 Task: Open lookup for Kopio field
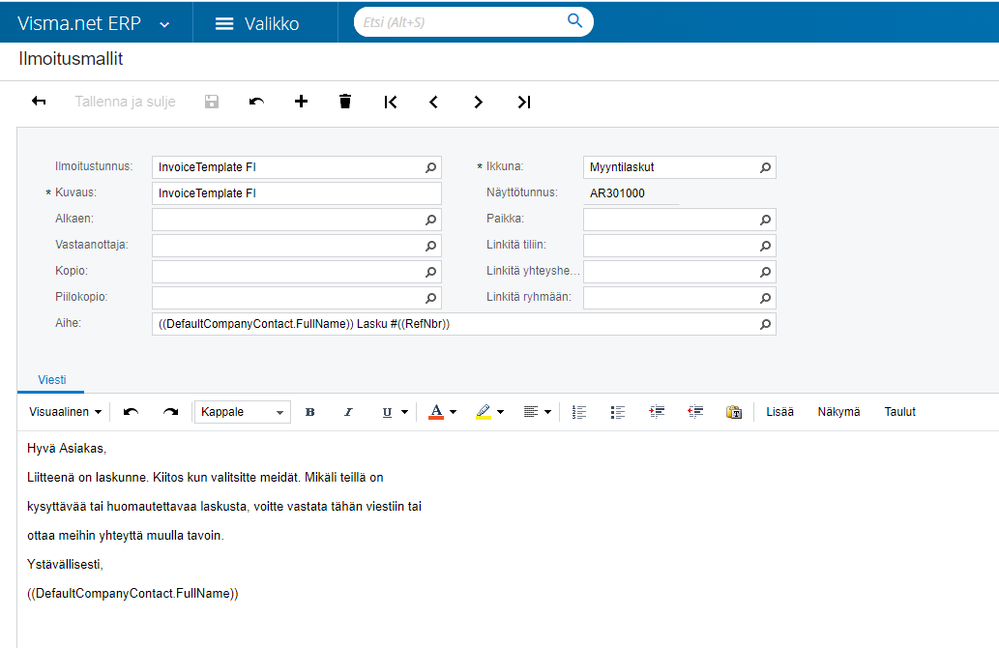(x=431, y=272)
